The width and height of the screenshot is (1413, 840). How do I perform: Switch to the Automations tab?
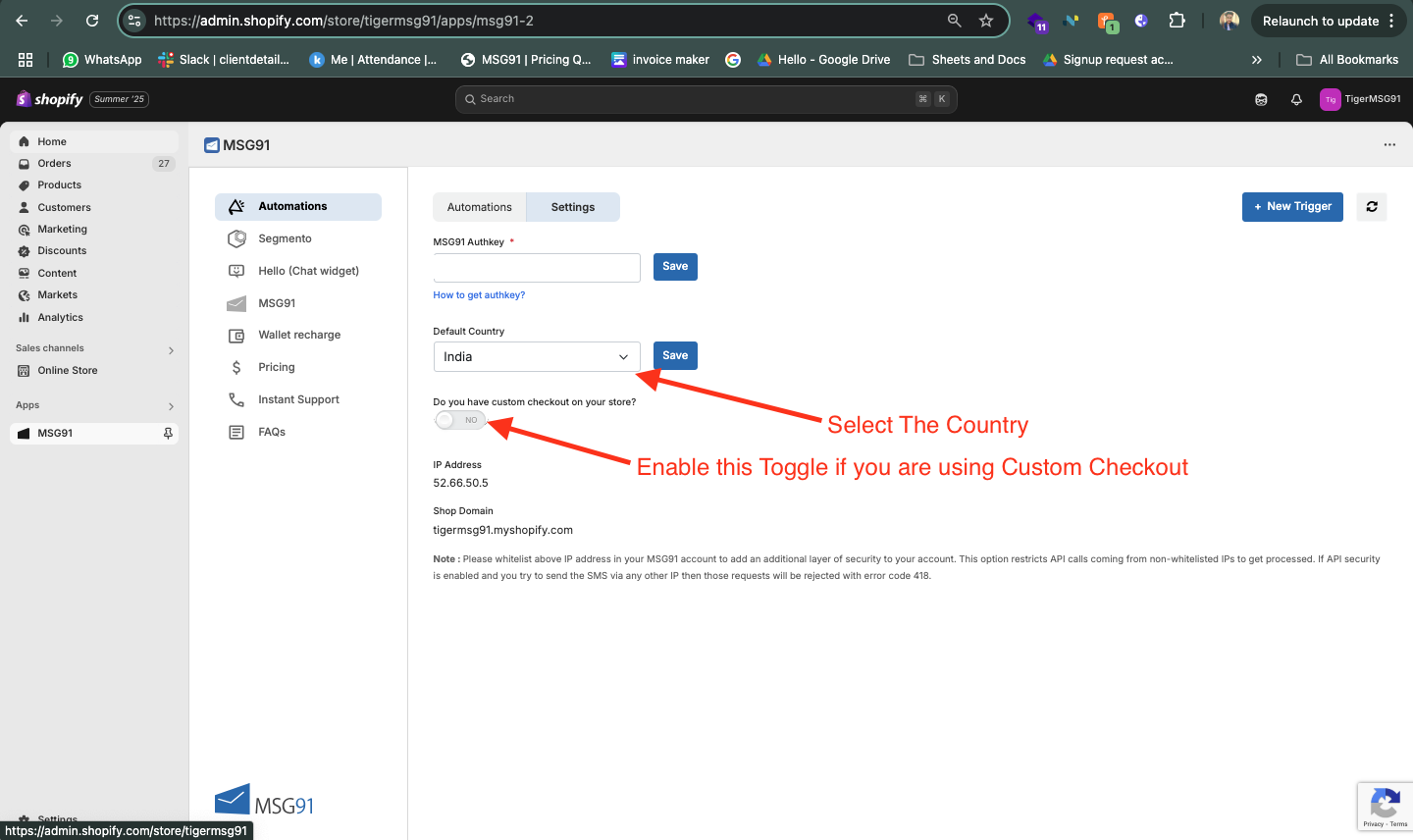coord(480,207)
